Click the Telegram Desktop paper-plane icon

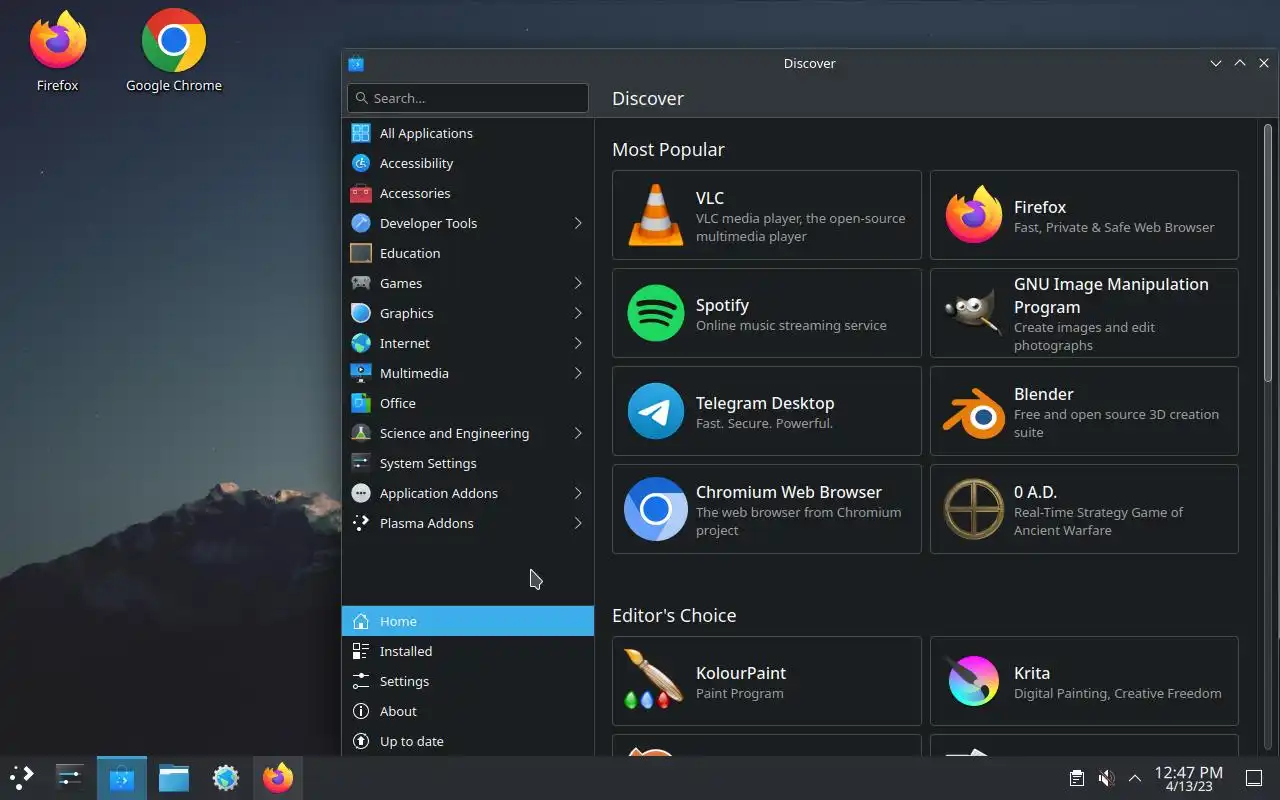click(x=656, y=411)
